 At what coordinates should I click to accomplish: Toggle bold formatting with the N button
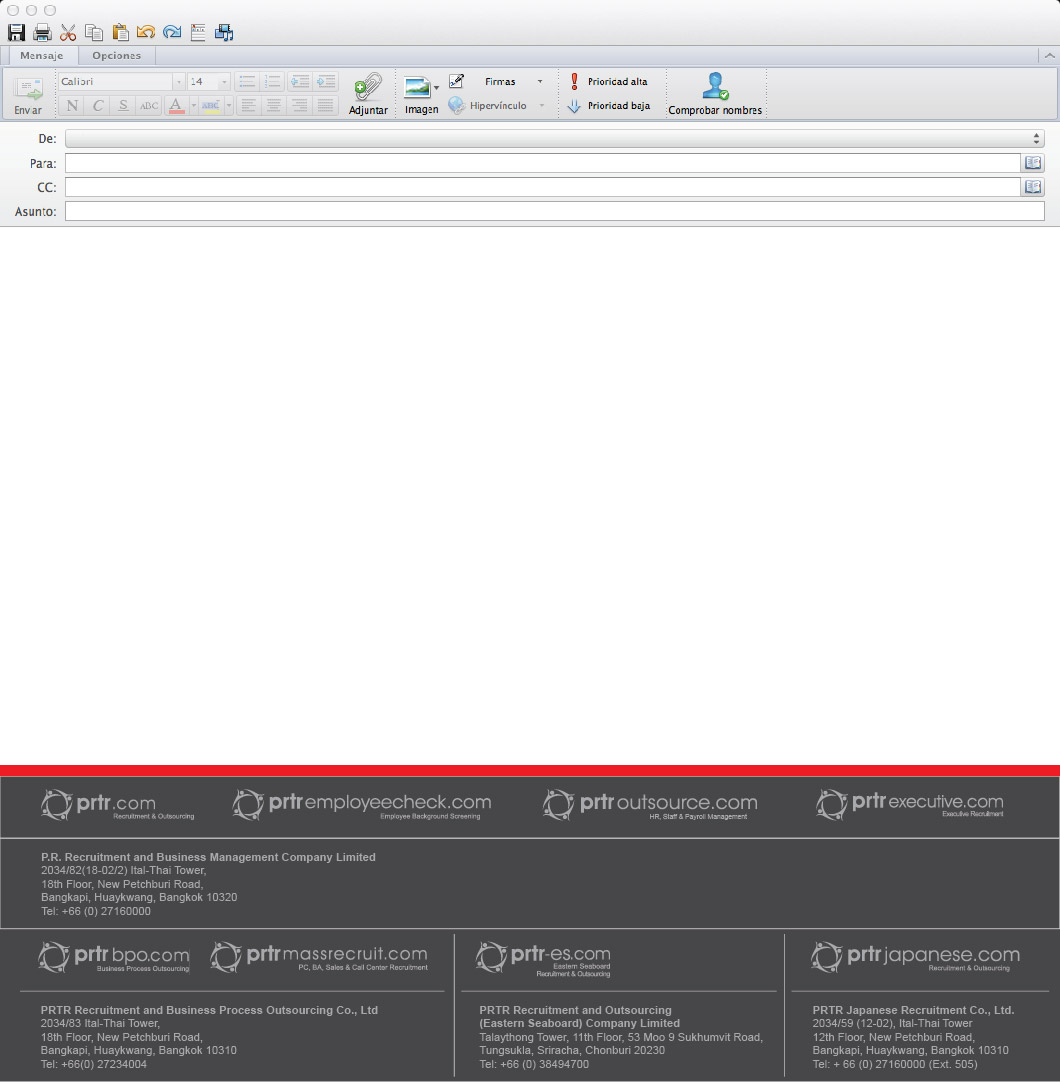click(x=72, y=106)
